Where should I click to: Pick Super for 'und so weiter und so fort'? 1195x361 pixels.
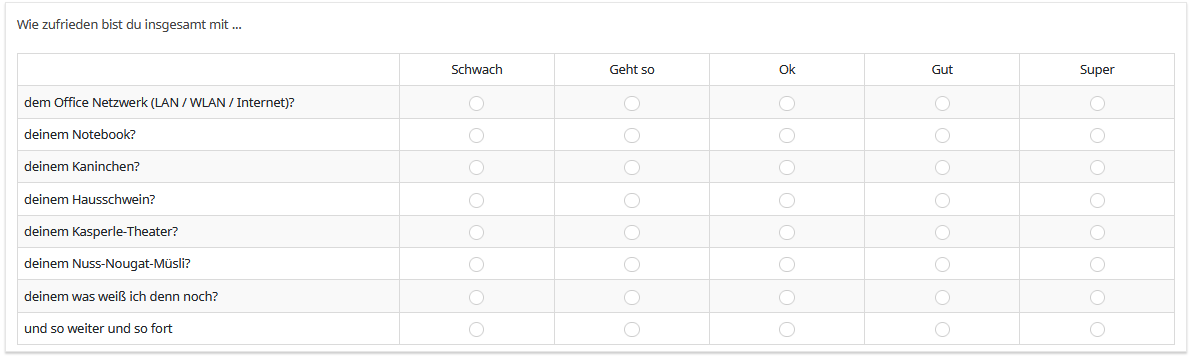pos(1097,329)
